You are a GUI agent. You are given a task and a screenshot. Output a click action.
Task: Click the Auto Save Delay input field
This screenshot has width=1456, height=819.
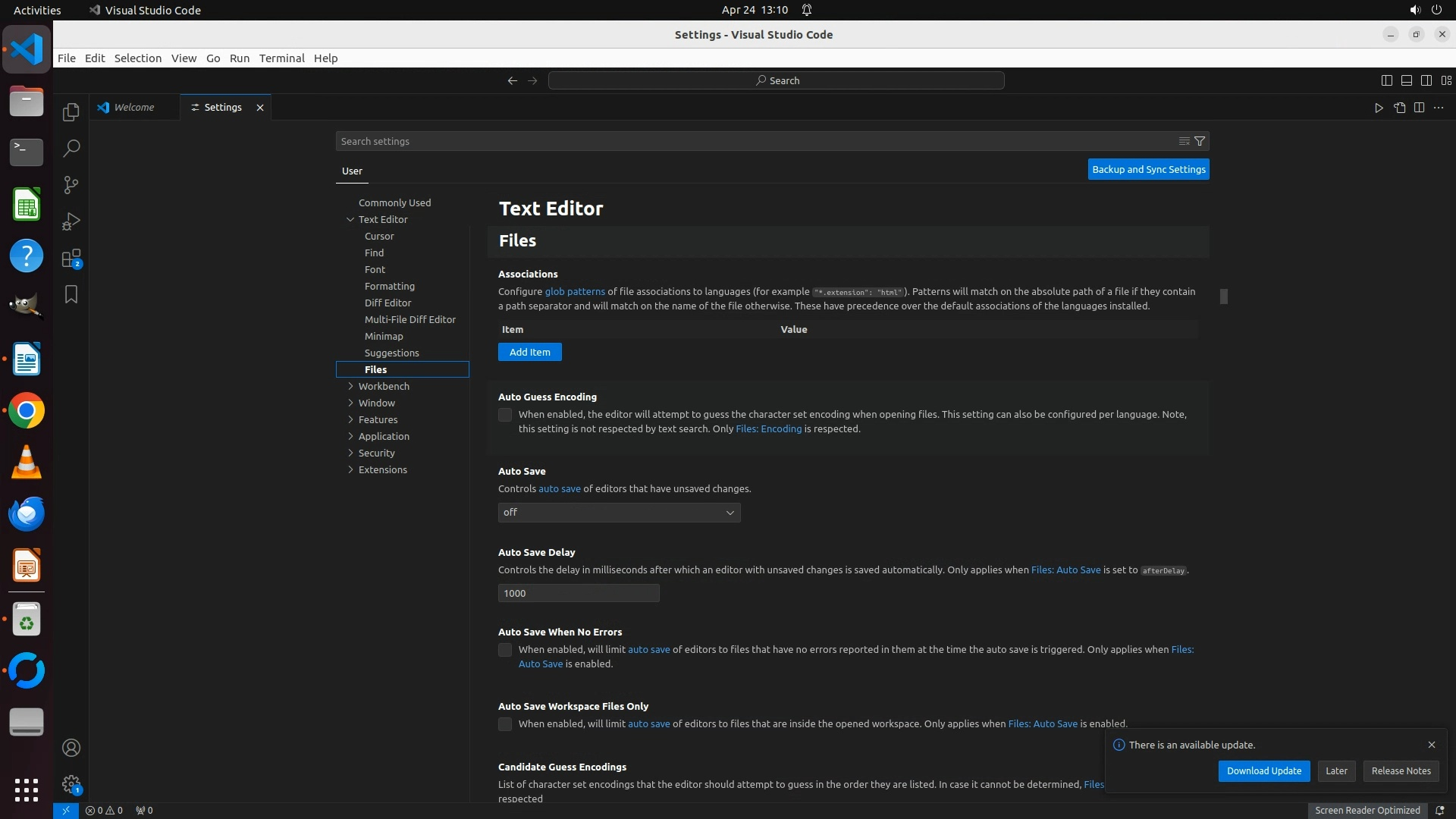click(x=578, y=593)
